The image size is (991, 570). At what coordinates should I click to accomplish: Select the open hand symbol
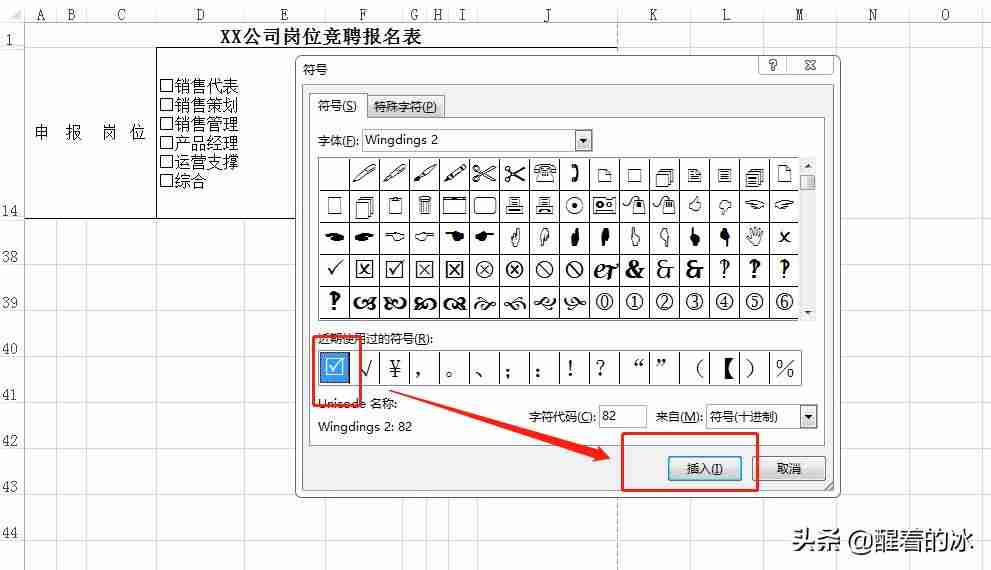coord(754,237)
